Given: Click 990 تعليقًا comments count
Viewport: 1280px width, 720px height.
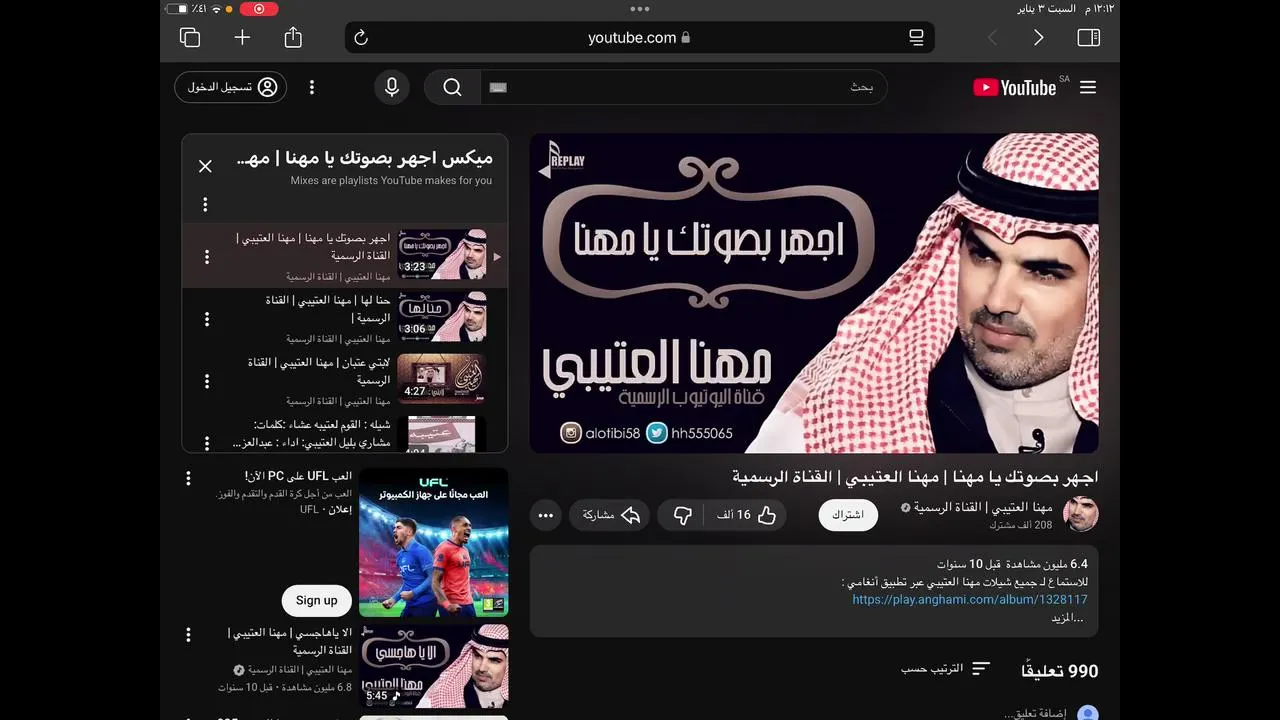Looking at the screenshot, I should pos(1059,671).
